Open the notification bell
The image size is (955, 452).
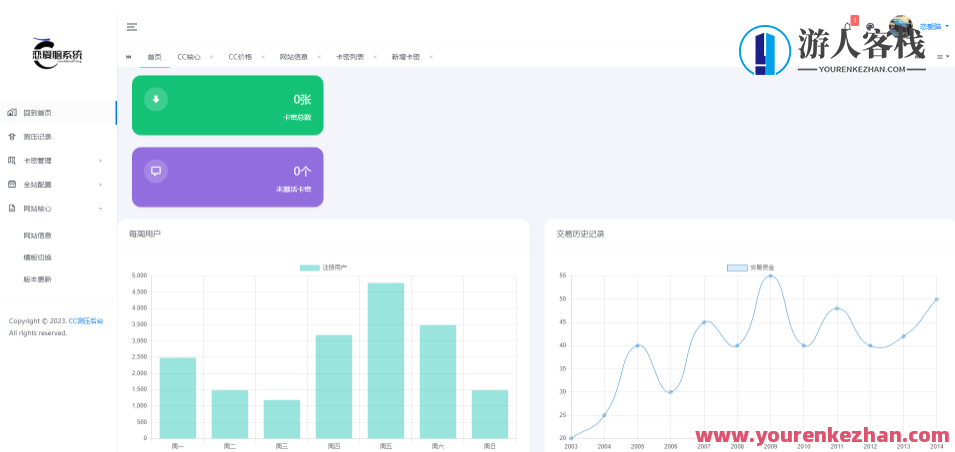point(847,26)
